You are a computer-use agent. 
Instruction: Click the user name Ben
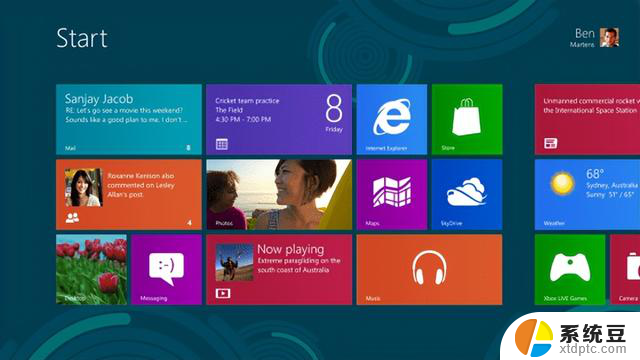(x=584, y=33)
